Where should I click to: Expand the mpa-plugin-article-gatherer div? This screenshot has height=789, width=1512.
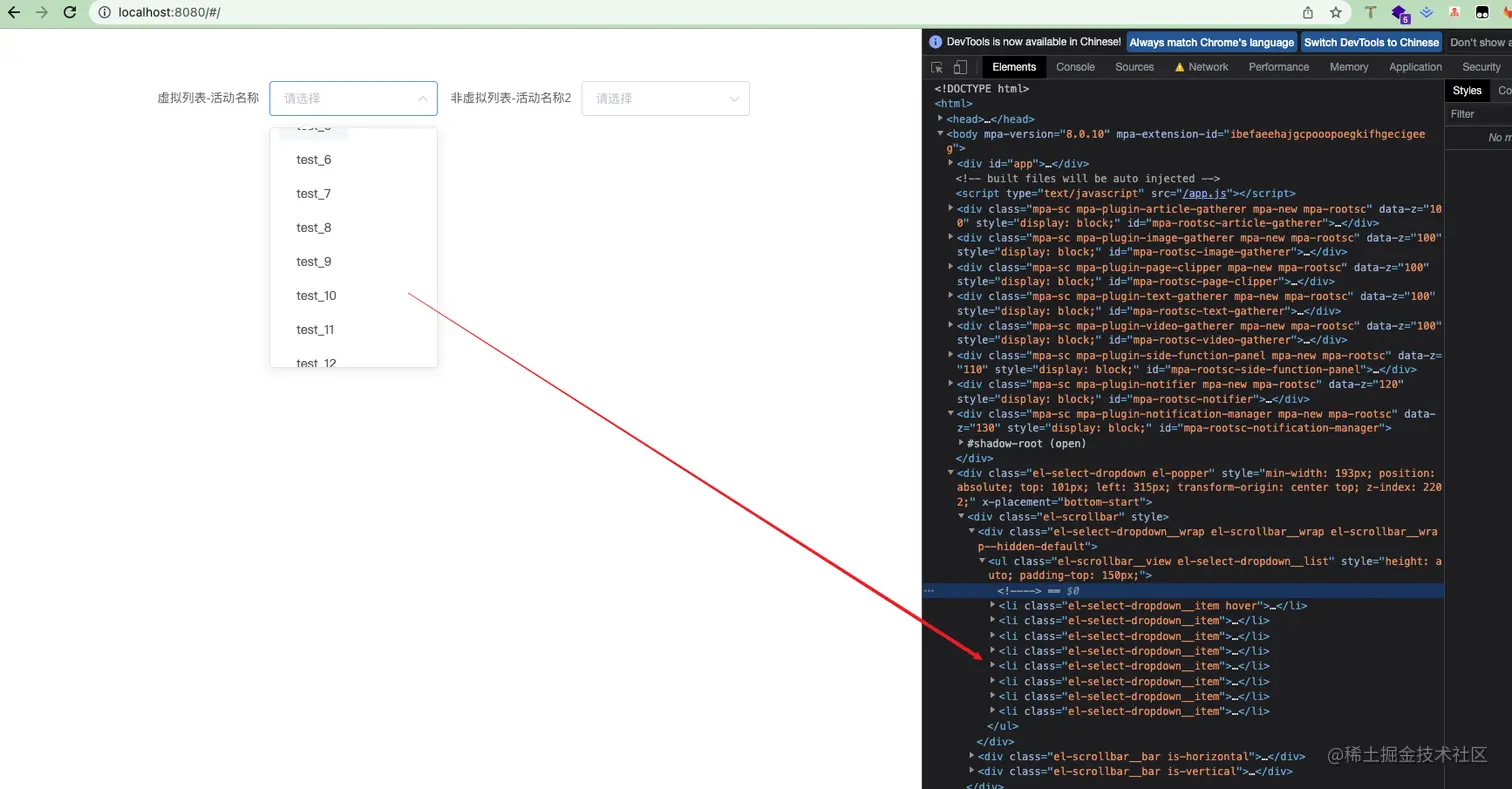(951, 209)
